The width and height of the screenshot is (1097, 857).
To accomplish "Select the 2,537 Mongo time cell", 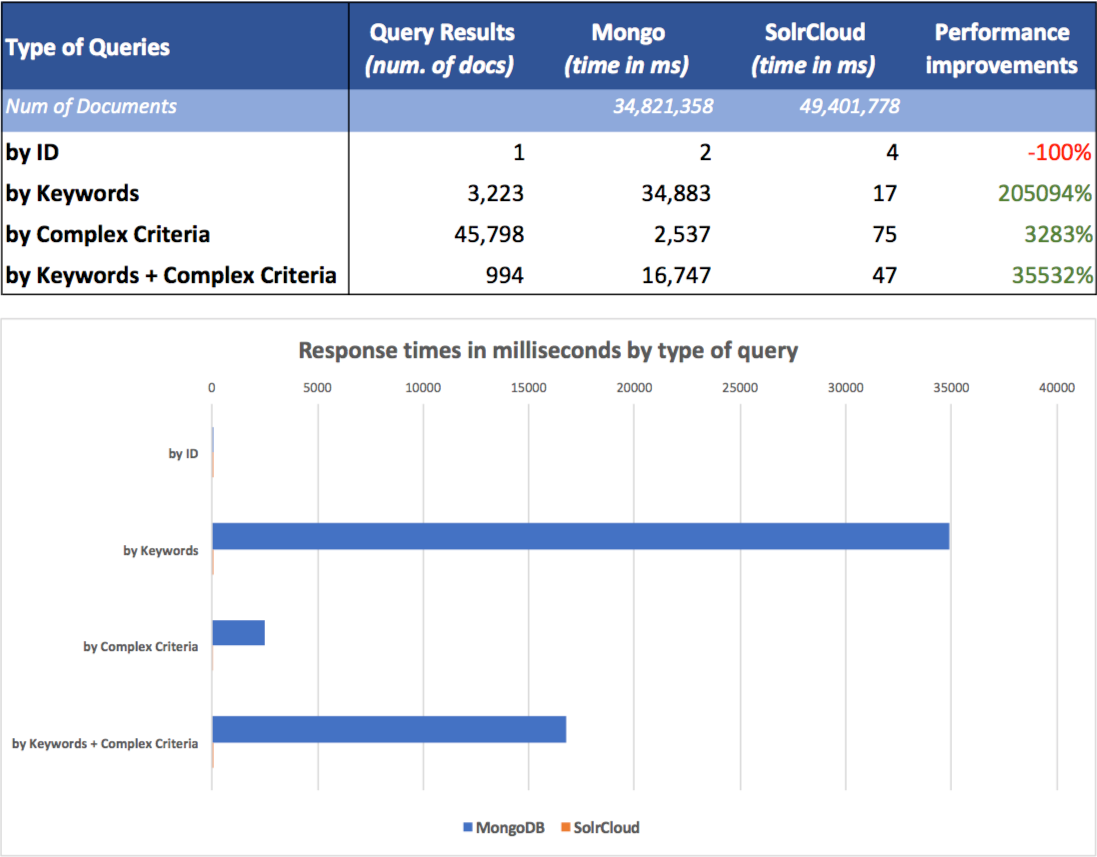I will [x=682, y=234].
